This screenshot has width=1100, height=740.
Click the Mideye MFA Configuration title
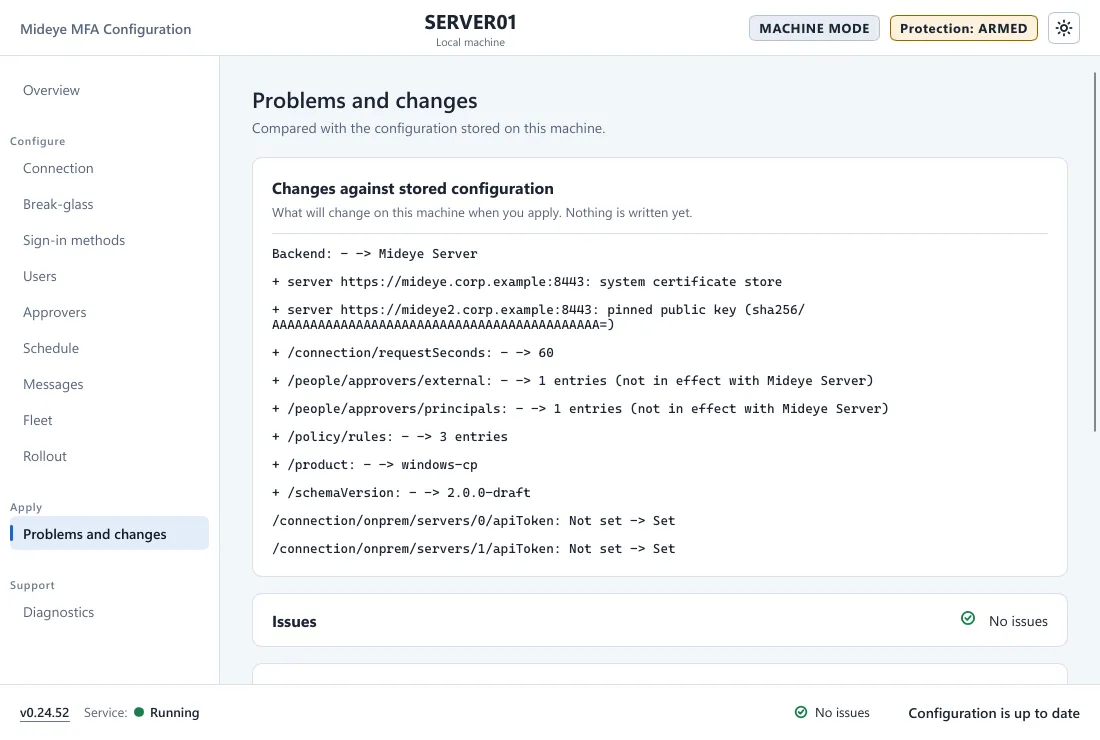(105, 29)
